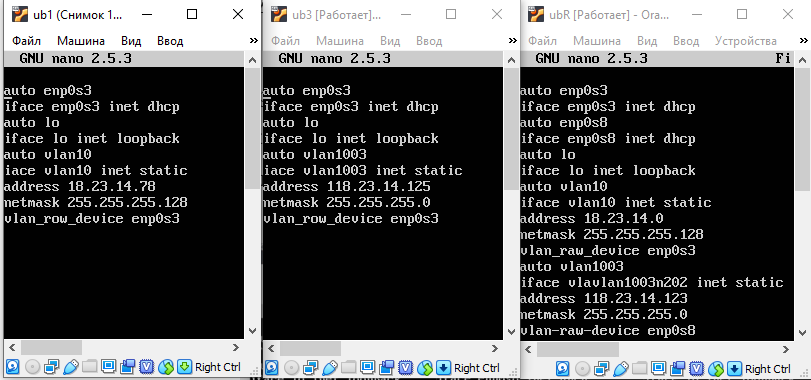The width and height of the screenshot is (811, 380).
Task: Click optical disc indicator in ub3 window
Action: (x=291, y=368)
